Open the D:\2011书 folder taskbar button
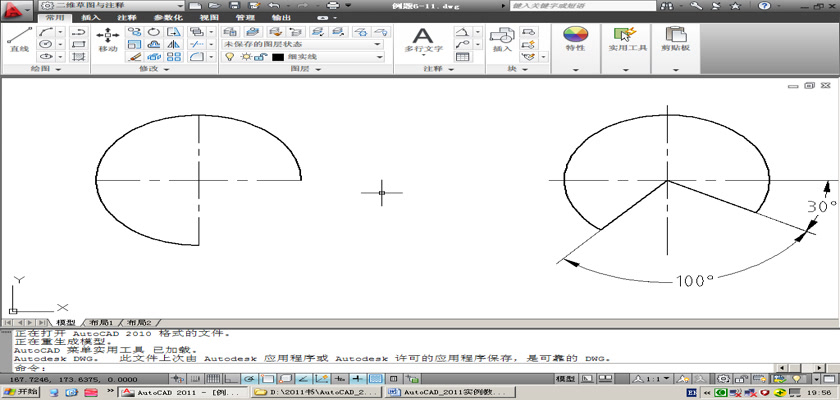The image size is (840, 400). point(317,393)
